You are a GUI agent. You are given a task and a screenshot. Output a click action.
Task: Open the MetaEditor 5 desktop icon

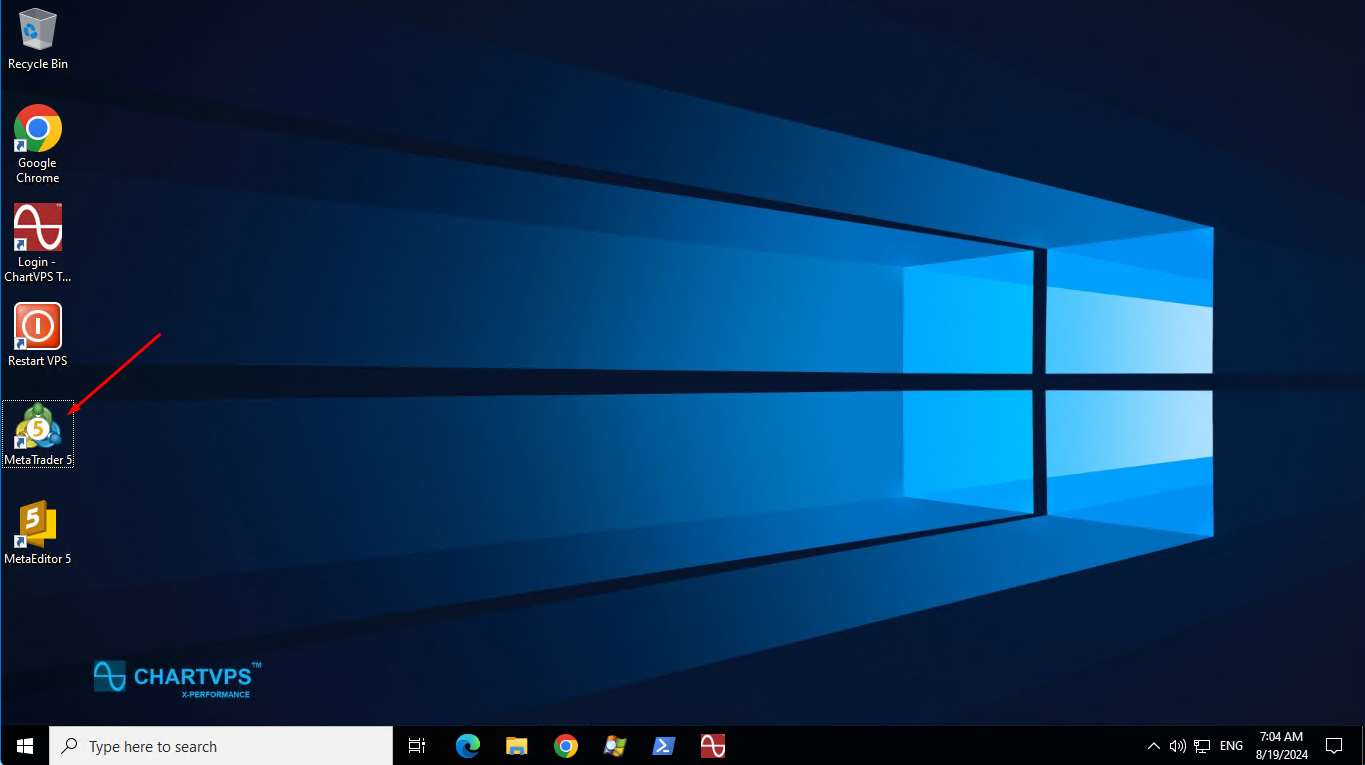38,526
